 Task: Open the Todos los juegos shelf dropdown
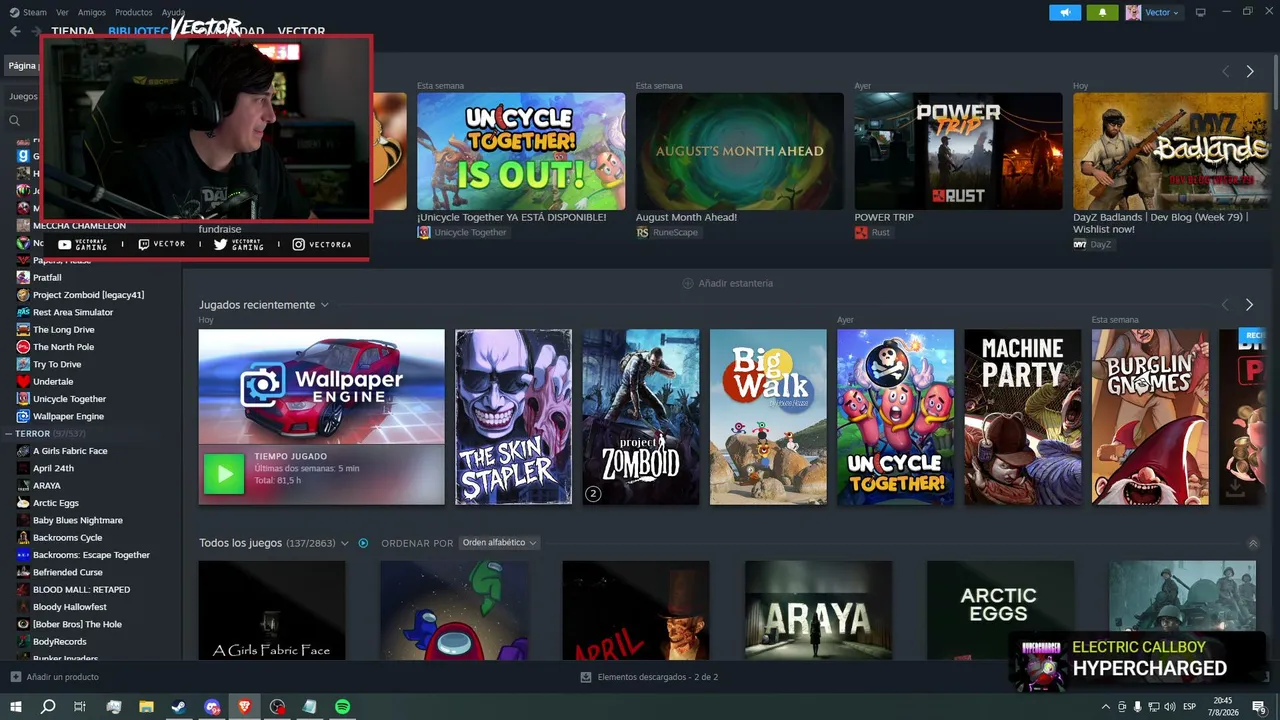coord(344,543)
